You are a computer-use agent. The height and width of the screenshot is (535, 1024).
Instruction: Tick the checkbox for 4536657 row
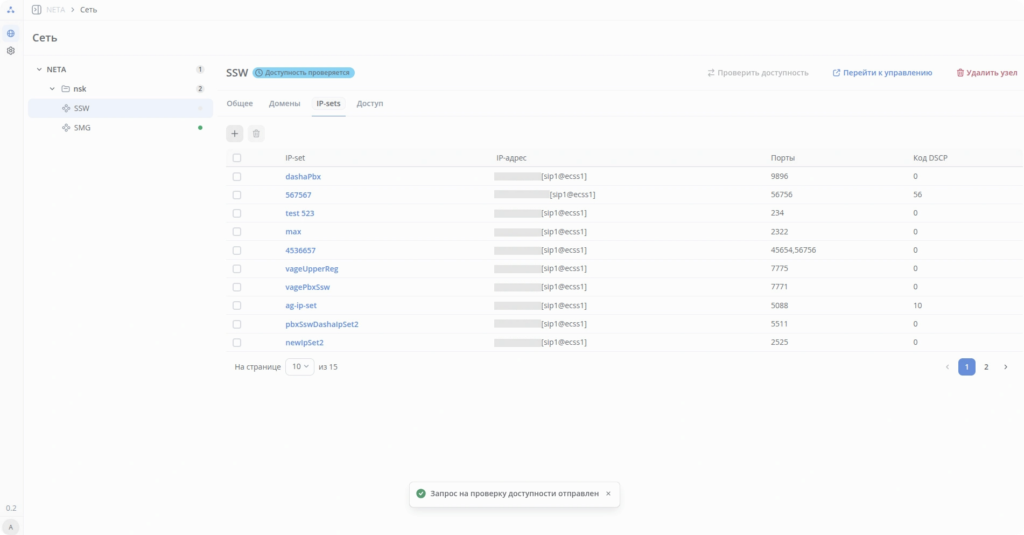click(236, 250)
